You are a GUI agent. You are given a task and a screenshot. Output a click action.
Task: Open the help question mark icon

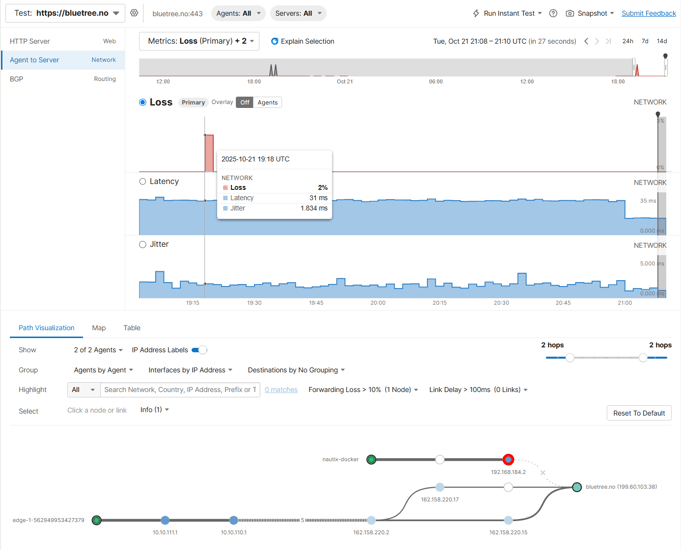tap(553, 14)
